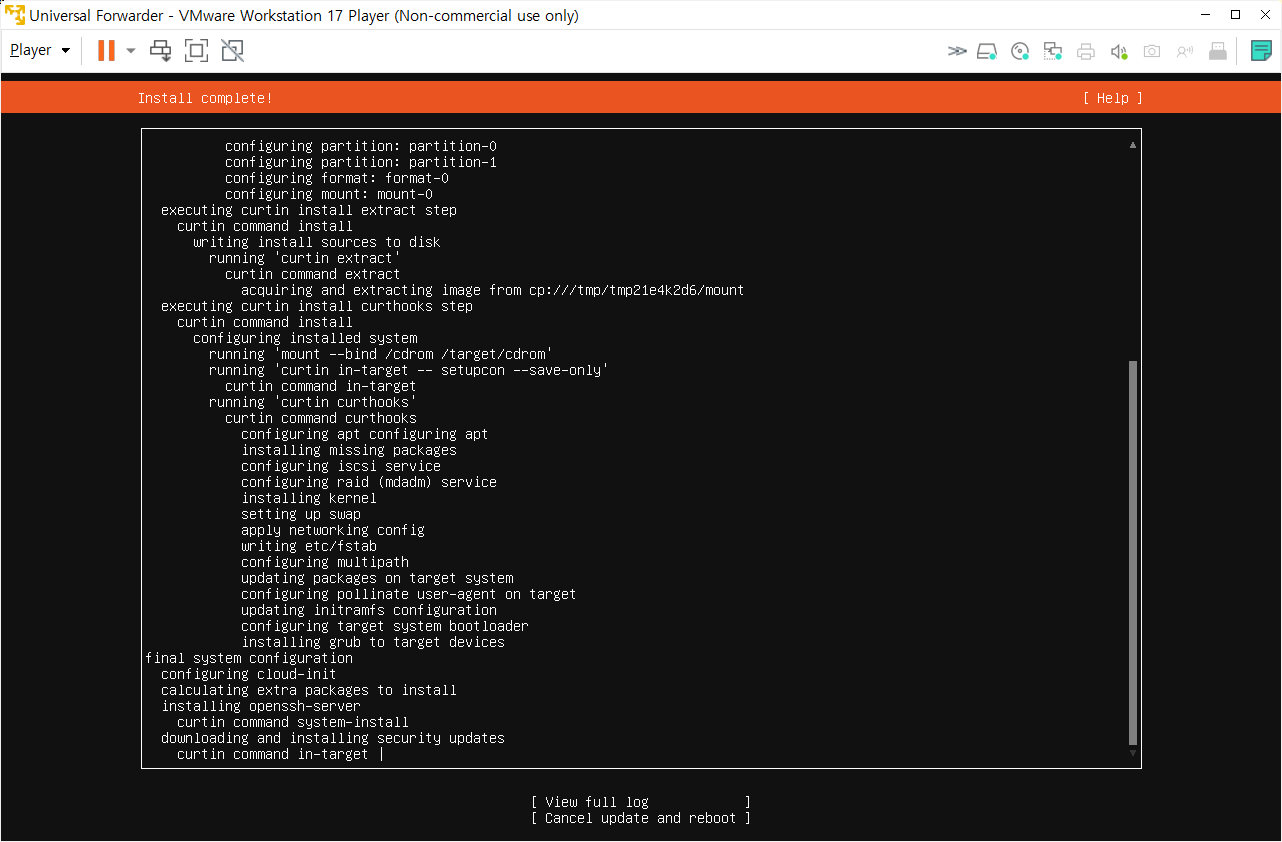Expand the devices toolbar chevron
1282x842 pixels.
(957, 51)
